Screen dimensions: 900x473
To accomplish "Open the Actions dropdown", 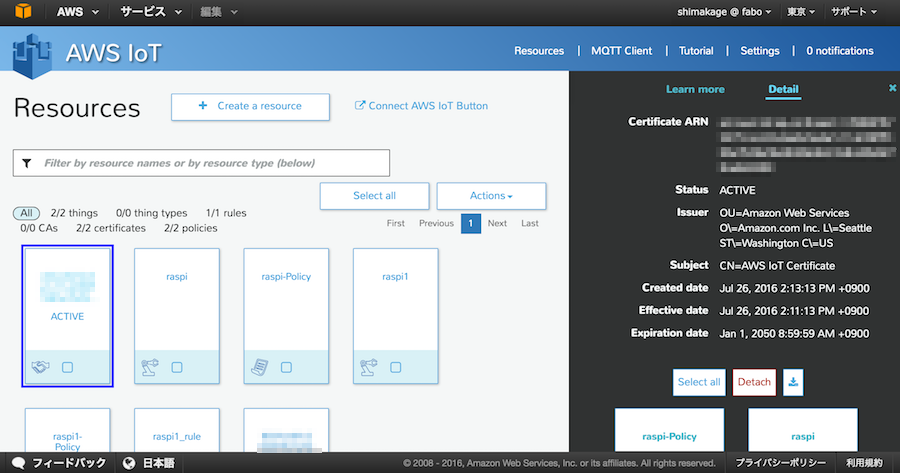I will 491,196.
